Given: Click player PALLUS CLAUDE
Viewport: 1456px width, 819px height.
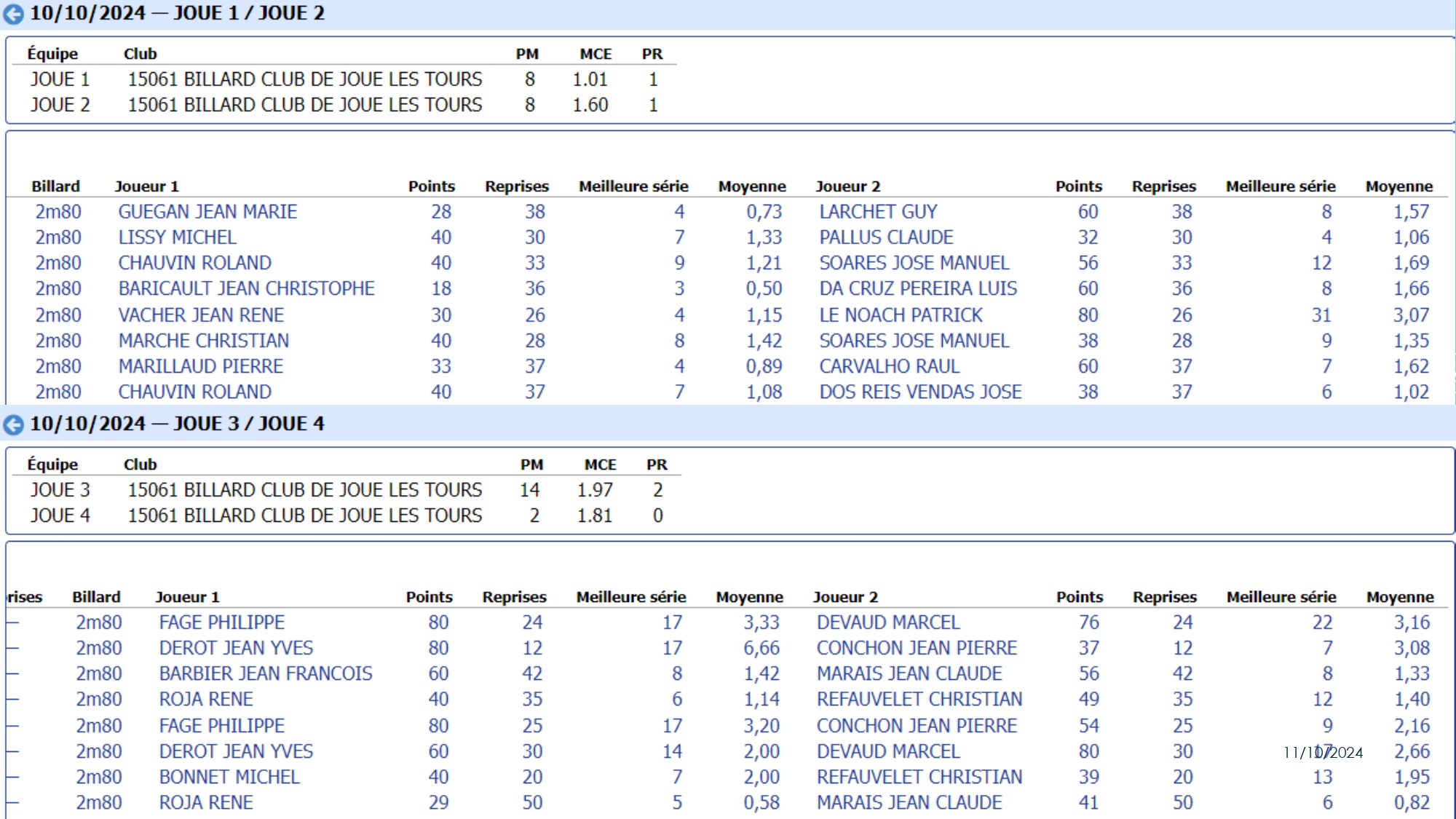Looking at the screenshot, I should (x=886, y=237).
